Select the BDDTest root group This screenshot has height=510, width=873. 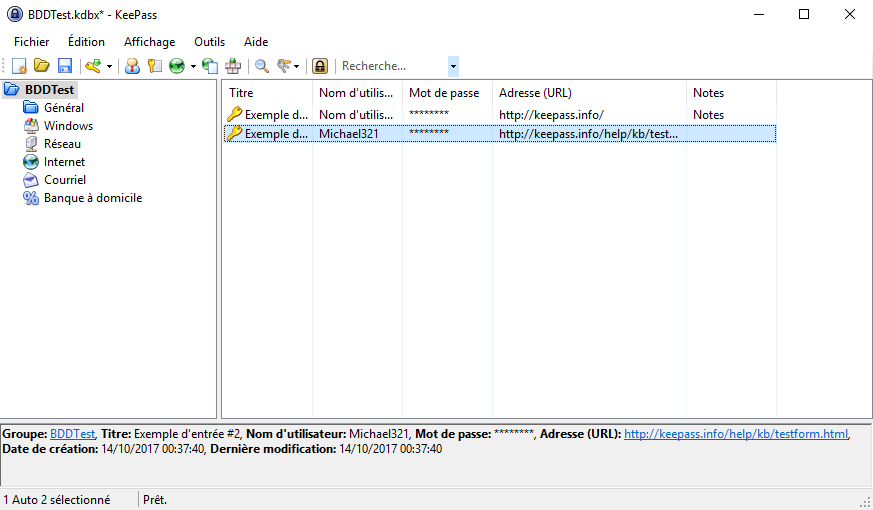(x=49, y=90)
